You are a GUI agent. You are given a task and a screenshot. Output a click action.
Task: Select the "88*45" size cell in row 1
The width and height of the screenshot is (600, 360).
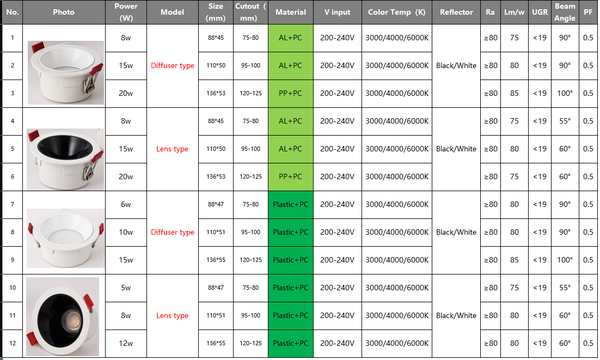tap(216, 38)
